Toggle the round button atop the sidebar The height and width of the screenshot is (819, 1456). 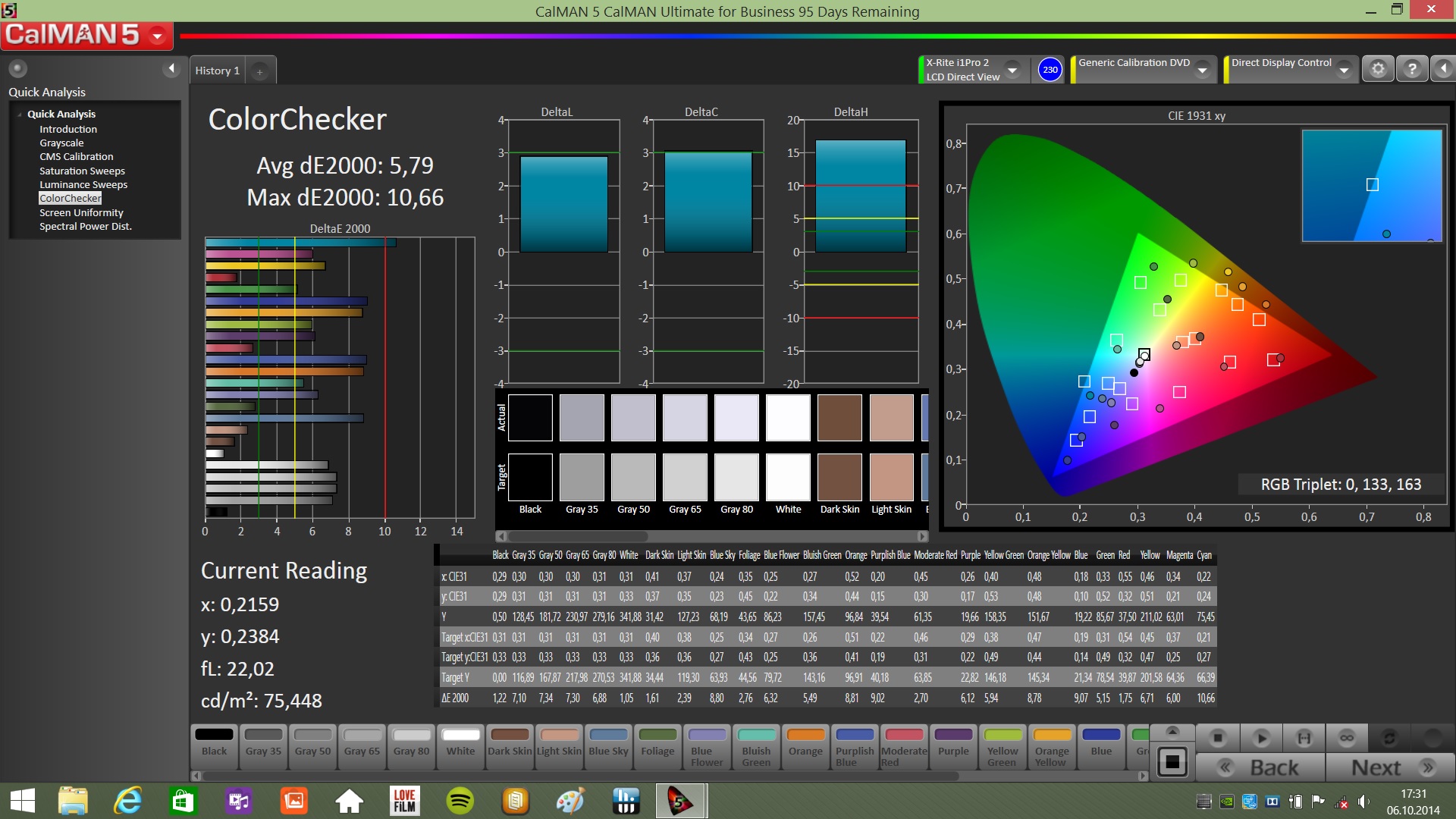pyautogui.click(x=17, y=68)
